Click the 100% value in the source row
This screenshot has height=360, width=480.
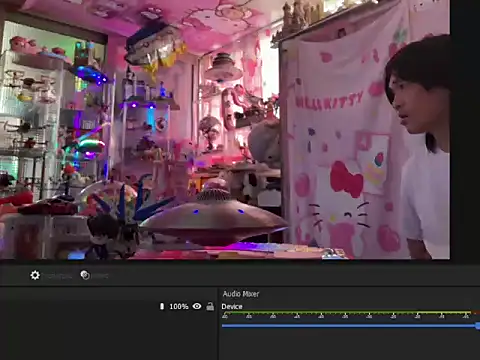click(x=179, y=306)
